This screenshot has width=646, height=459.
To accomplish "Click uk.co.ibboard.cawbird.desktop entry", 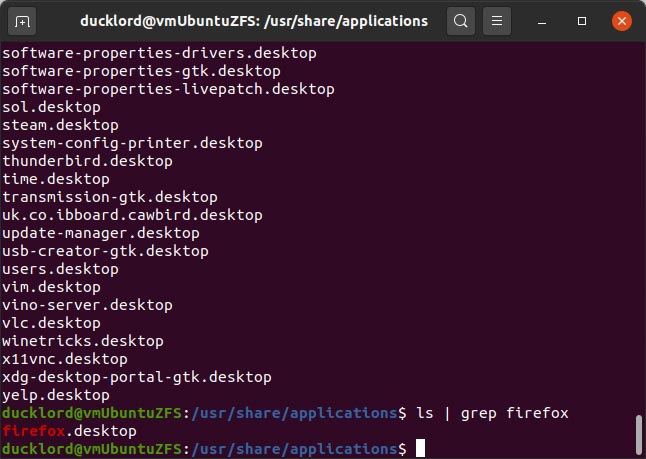I will 132,215.
